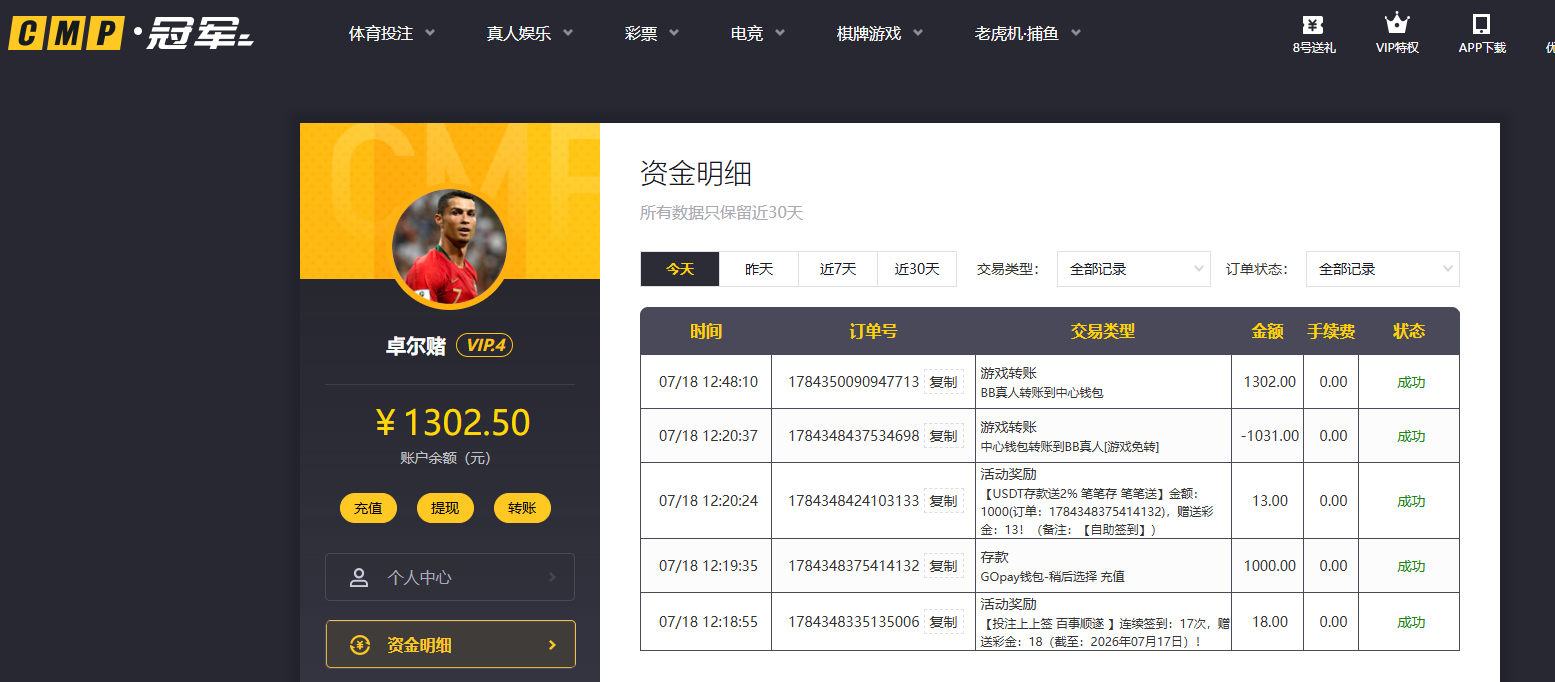This screenshot has height=682, width=1555.
Task: Click BB真人转账到中心钱包 description
Action: [x=1042, y=393]
